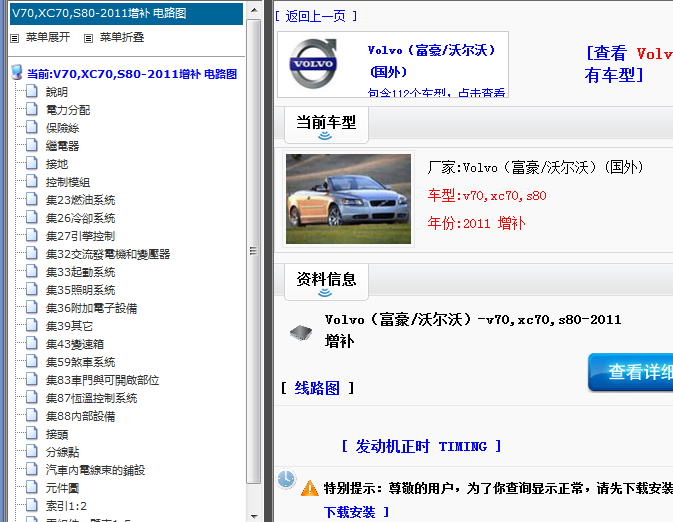Click the page icon next to 元件圖
Viewport: 673px width, 522px height.
click(x=32, y=488)
